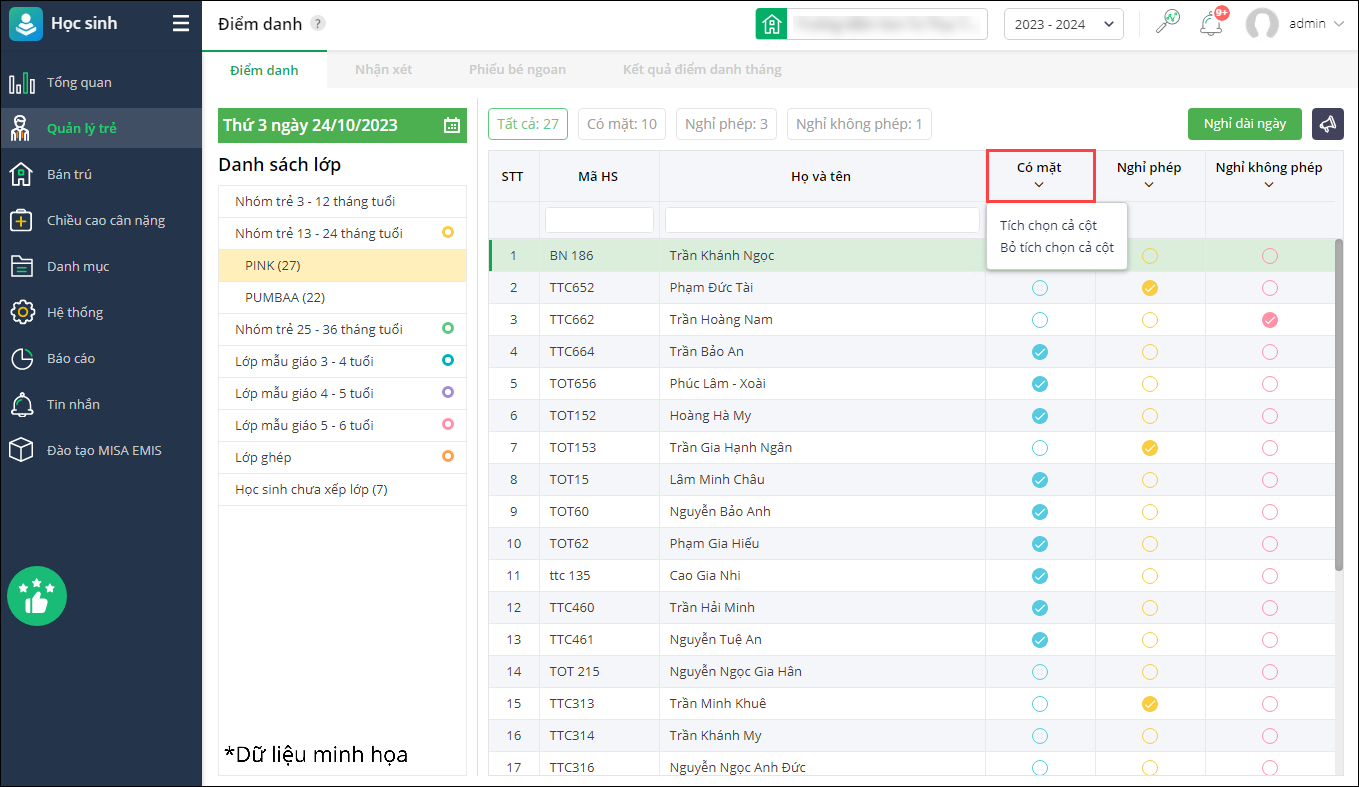The height and width of the screenshot is (787, 1359).
Task: Click the Họ và tên search field
Action: pyautogui.click(x=822, y=220)
